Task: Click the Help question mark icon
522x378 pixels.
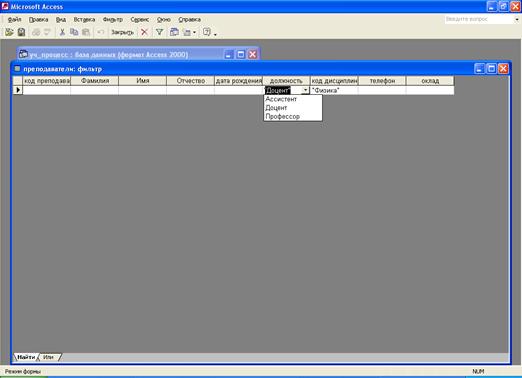Action: click(207, 32)
